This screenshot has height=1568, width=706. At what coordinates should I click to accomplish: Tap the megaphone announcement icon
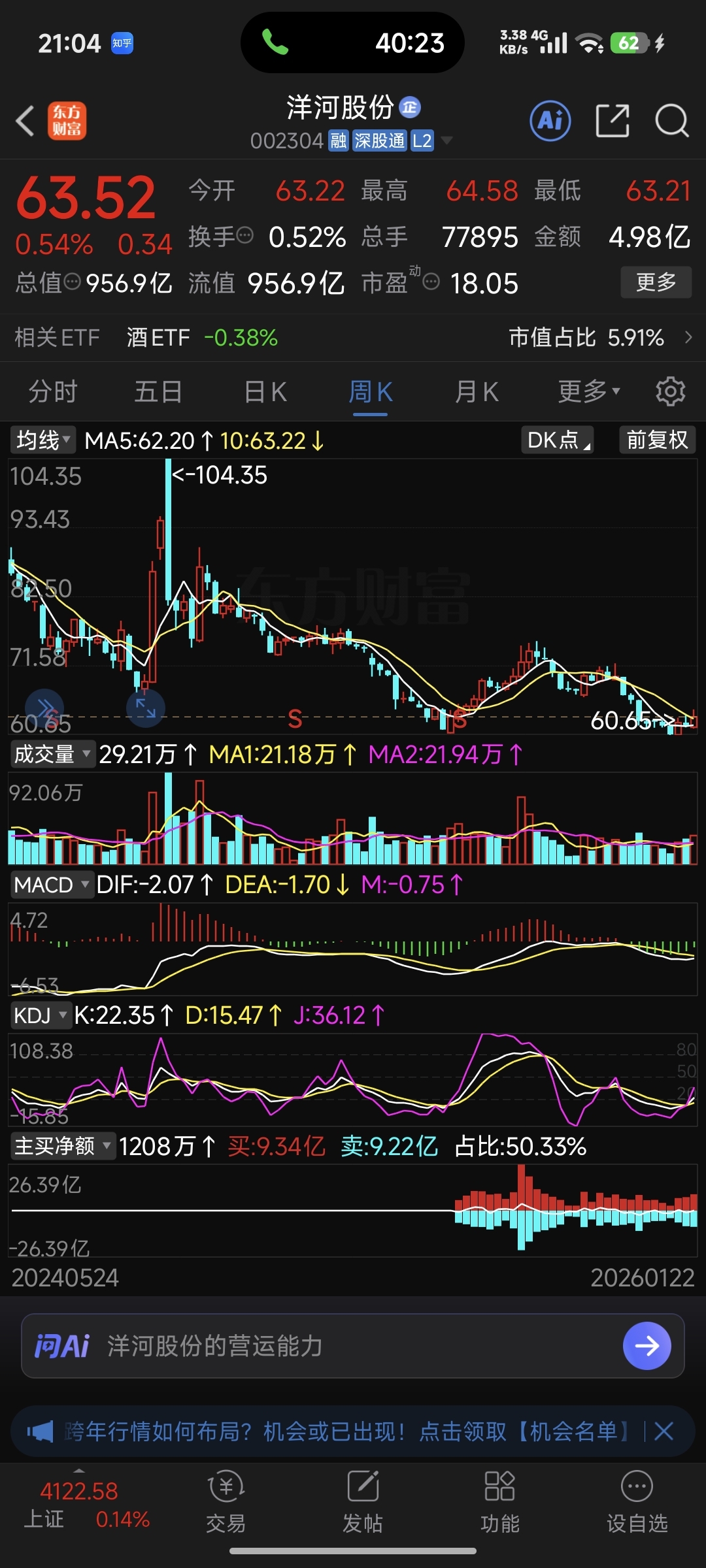click(x=41, y=1432)
